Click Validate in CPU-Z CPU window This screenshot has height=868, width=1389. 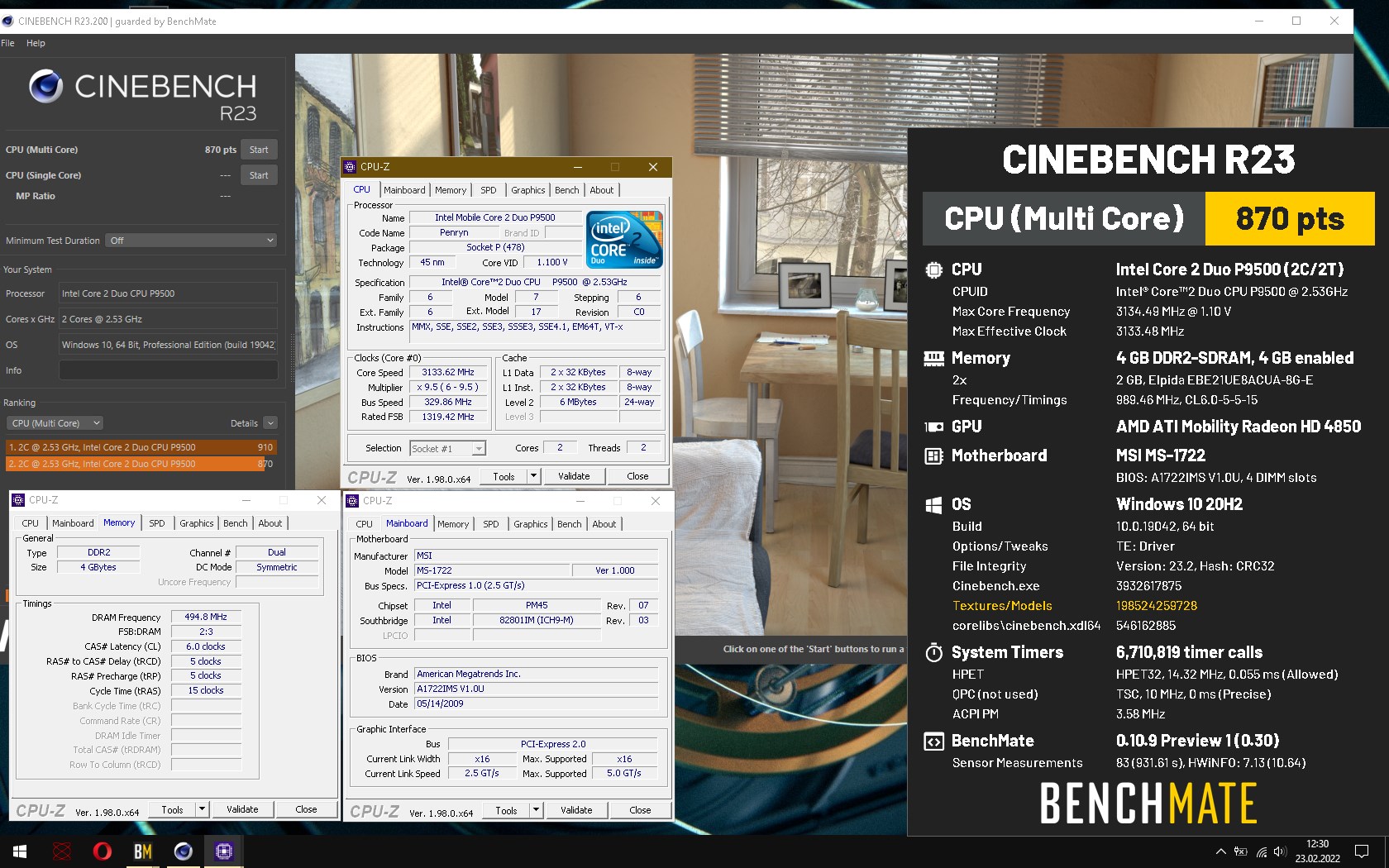pyautogui.click(x=574, y=476)
